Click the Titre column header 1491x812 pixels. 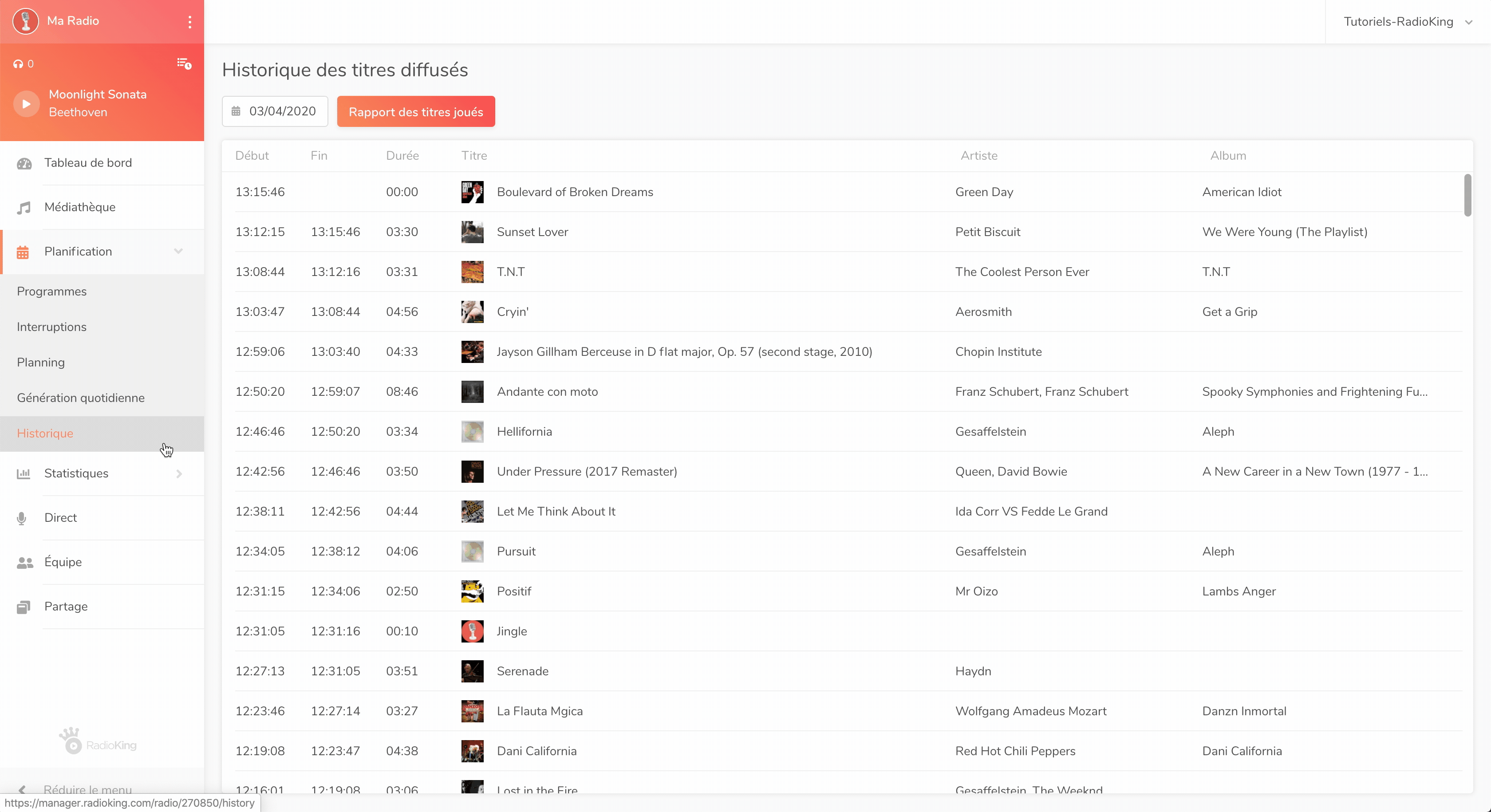pyautogui.click(x=474, y=156)
